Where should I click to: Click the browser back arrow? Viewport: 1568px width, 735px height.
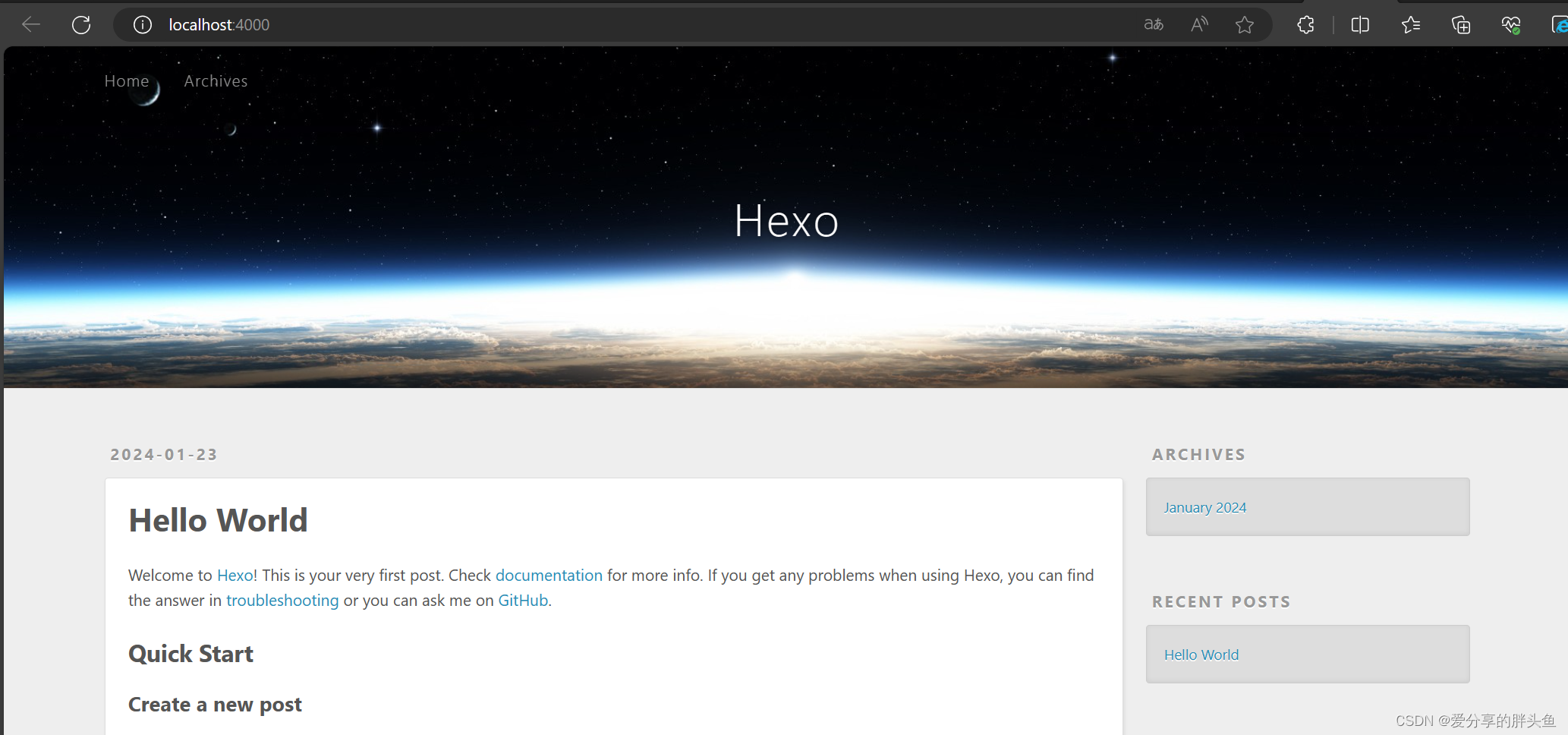31,25
